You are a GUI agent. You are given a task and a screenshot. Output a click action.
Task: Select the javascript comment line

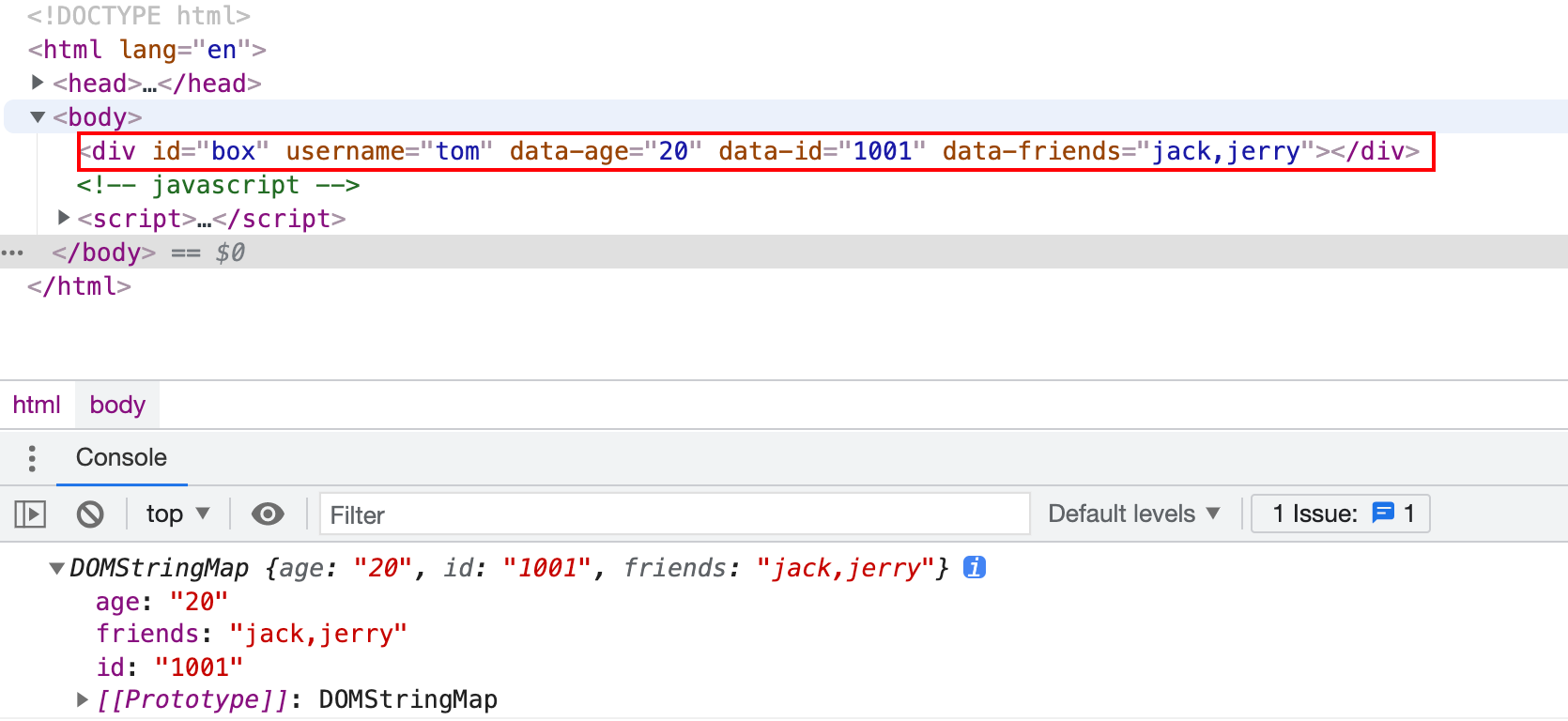click(x=218, y=185)
